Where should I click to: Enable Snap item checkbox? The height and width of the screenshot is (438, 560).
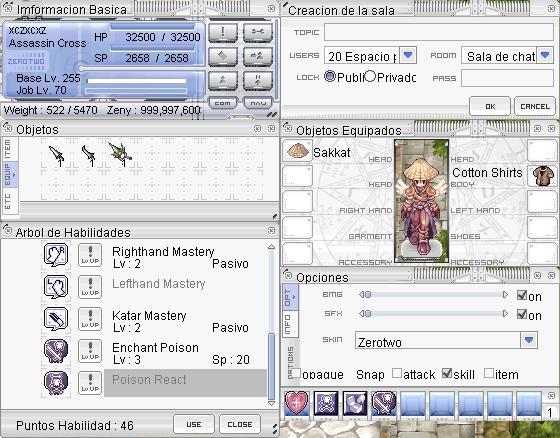click(489, 373)
